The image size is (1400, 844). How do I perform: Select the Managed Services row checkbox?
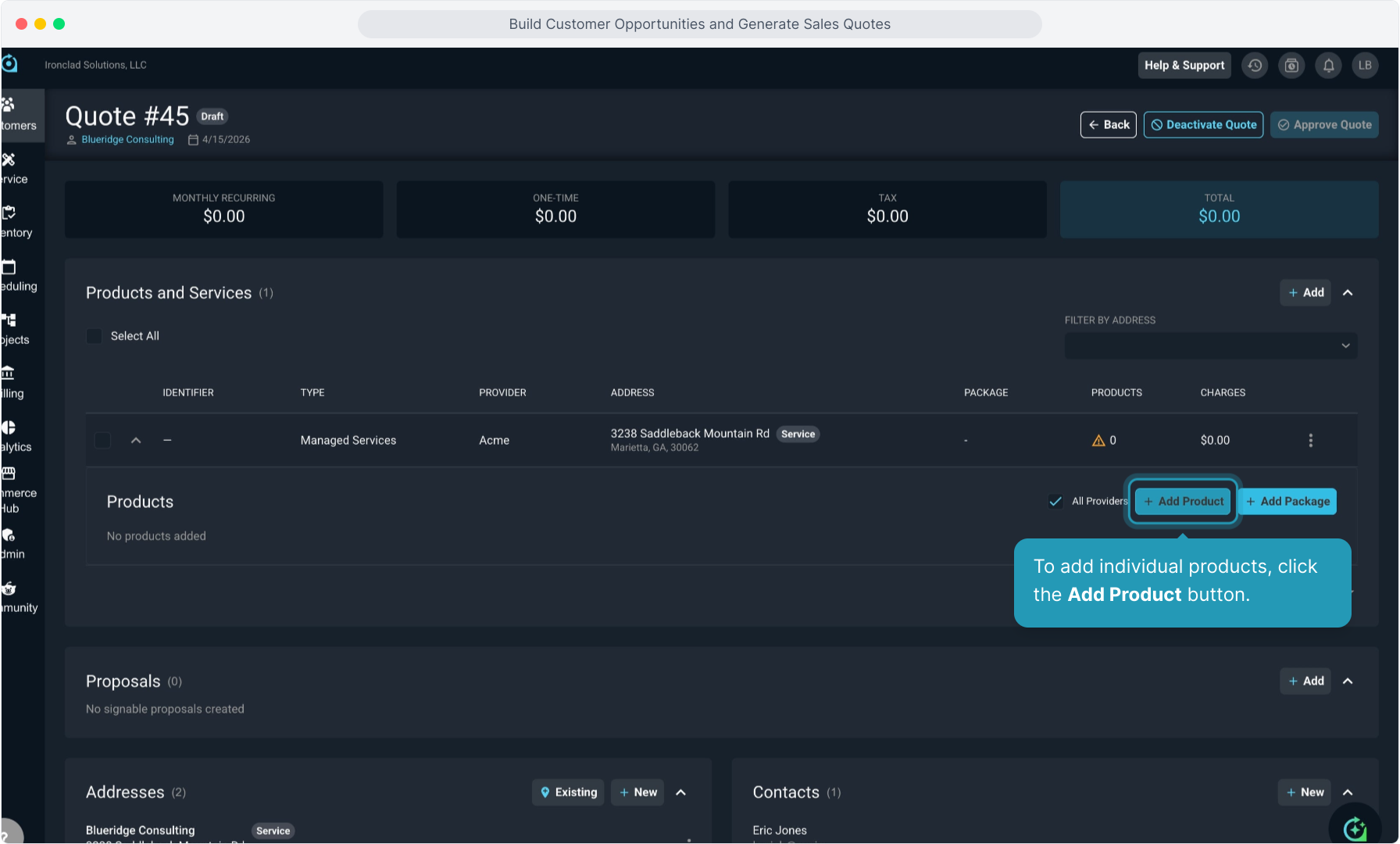click(103, 441)
